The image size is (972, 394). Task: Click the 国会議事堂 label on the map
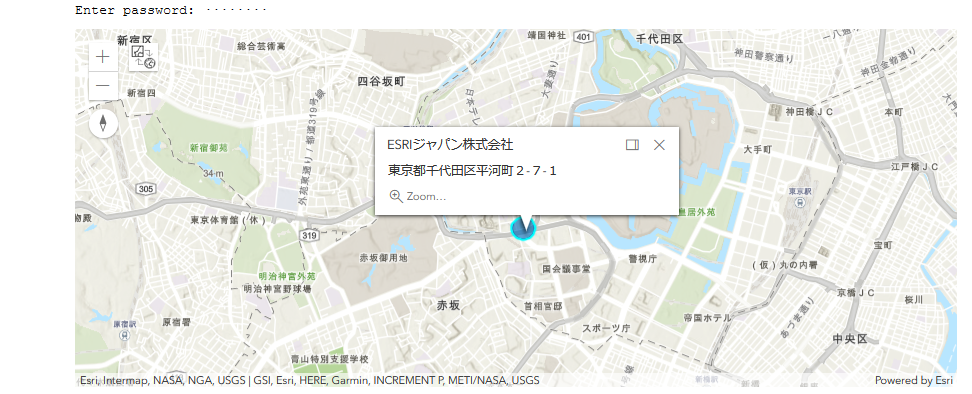coord(567,269)
